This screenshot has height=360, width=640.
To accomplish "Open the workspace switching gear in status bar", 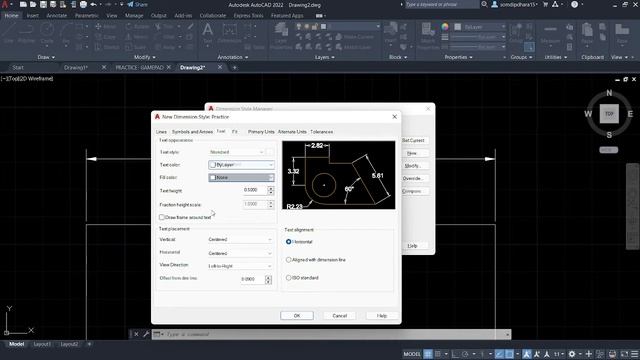I will 572,354.
